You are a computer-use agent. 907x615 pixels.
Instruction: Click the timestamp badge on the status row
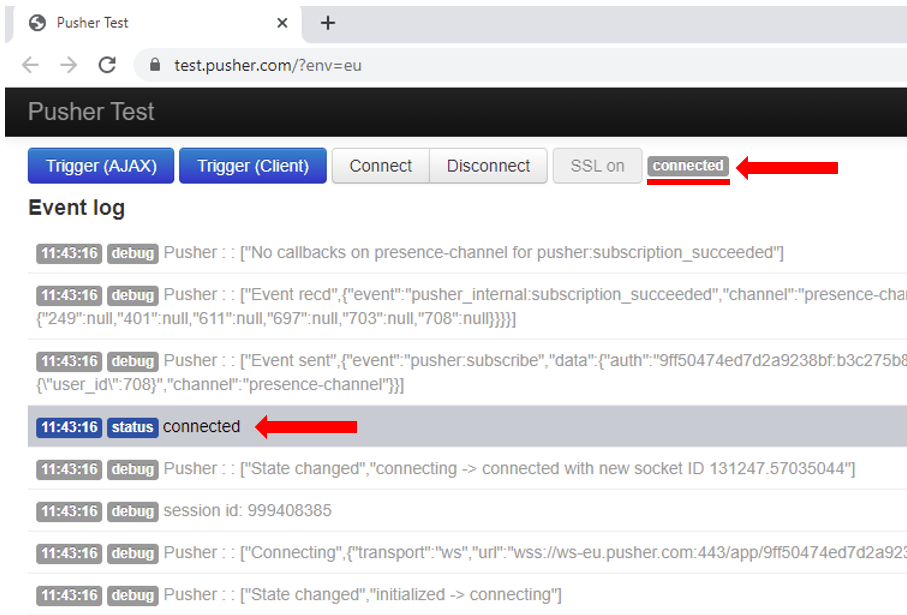tap(69, 427)
